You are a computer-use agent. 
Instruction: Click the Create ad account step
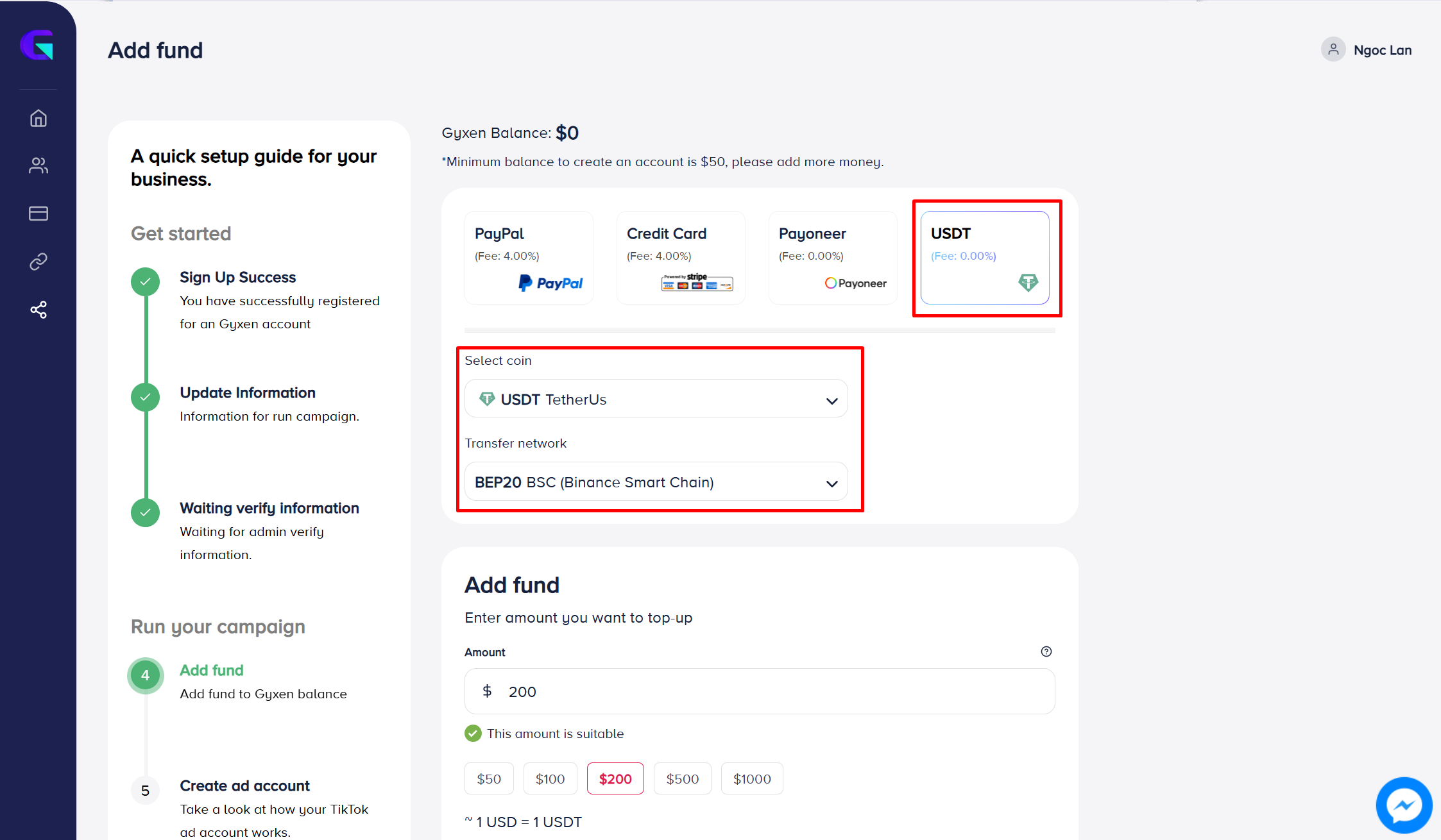point(244,785)
